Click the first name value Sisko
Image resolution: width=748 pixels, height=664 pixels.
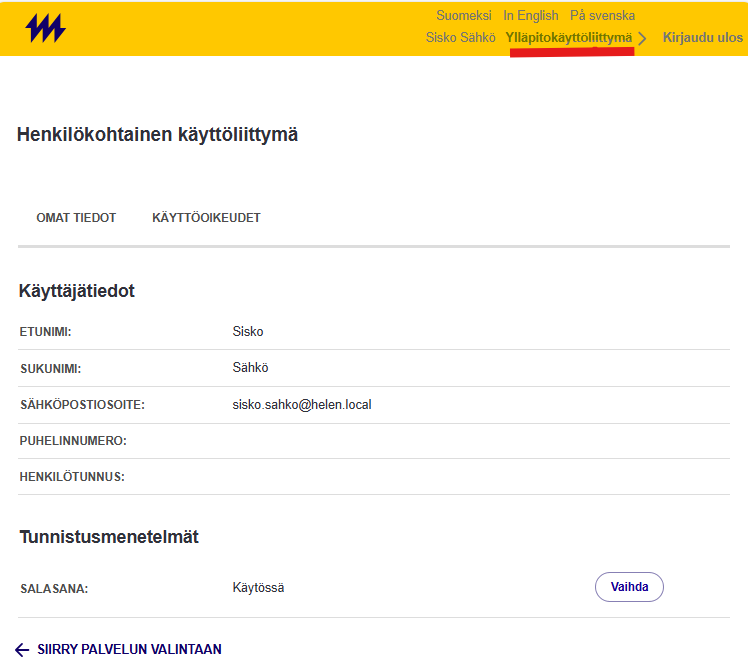248,332
